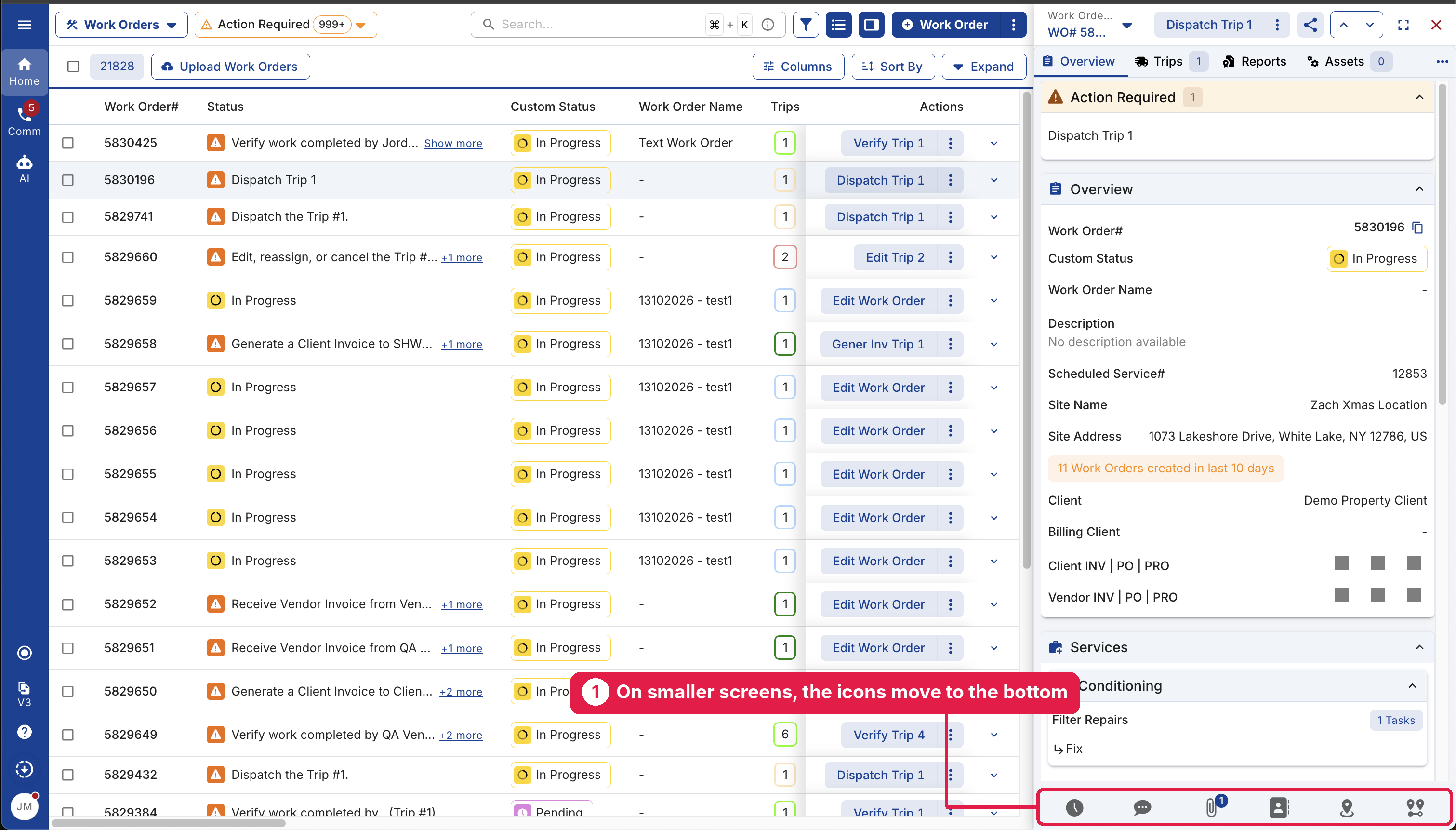
Task: Select checkbox for work order 5829652
Action: coord(68,604)
